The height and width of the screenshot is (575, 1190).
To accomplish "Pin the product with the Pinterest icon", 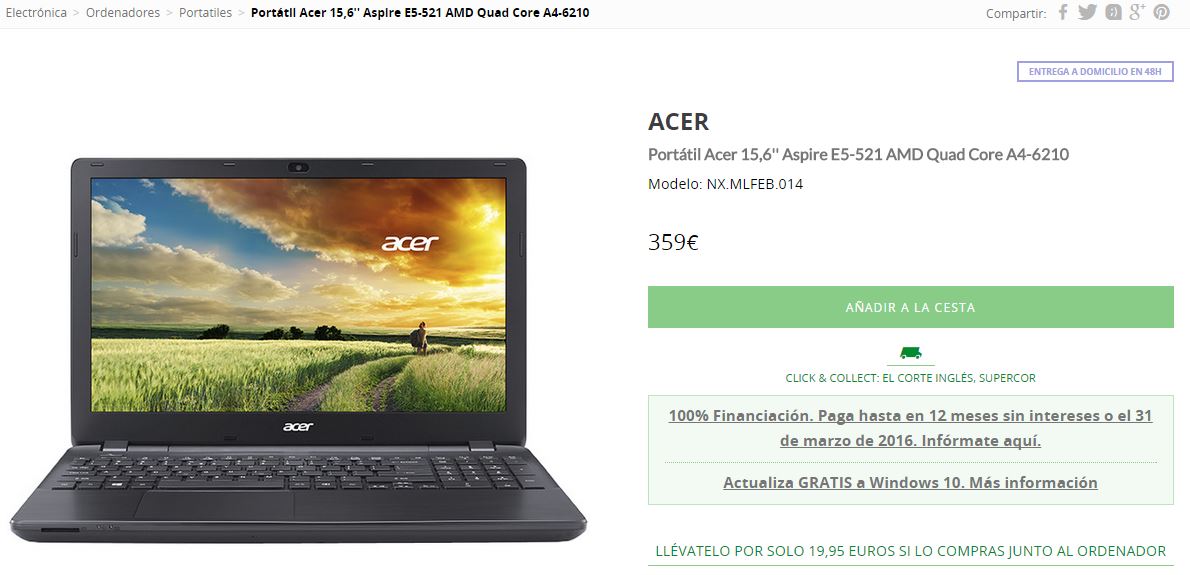I will (x=1162, y=12).
